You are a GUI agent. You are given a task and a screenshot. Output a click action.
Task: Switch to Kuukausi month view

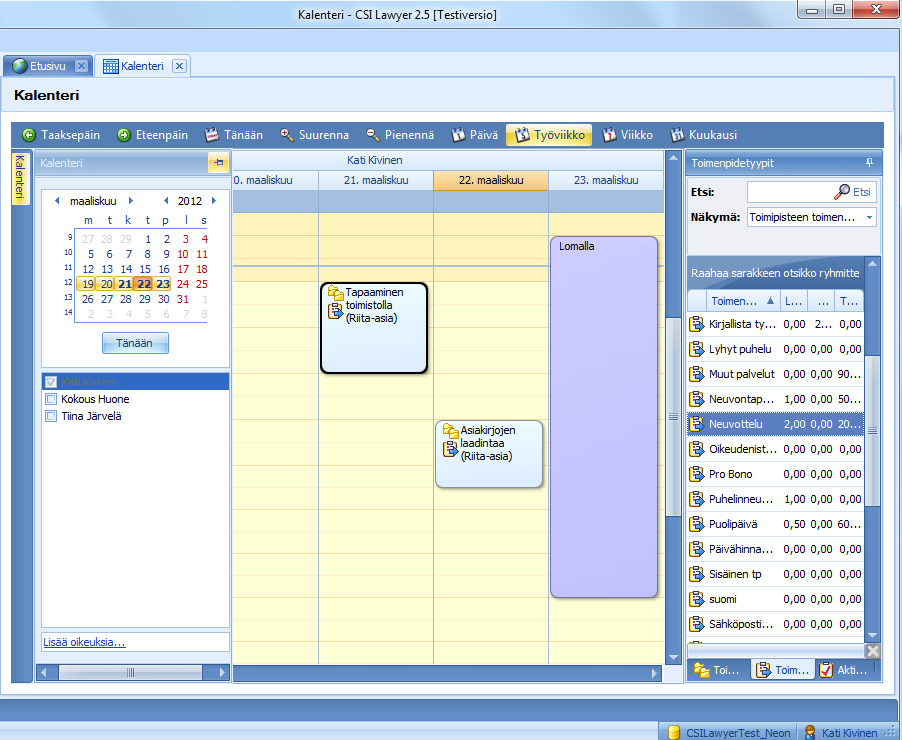coord(704,135)
